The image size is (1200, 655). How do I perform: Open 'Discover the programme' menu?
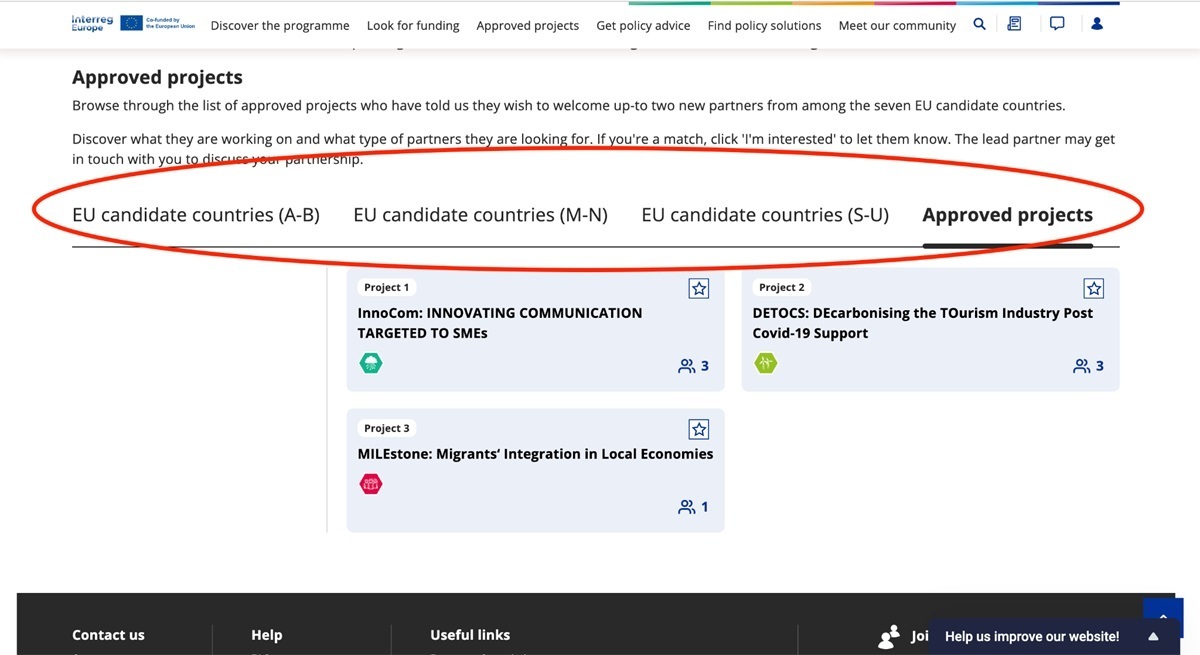[x=280, y=25]
